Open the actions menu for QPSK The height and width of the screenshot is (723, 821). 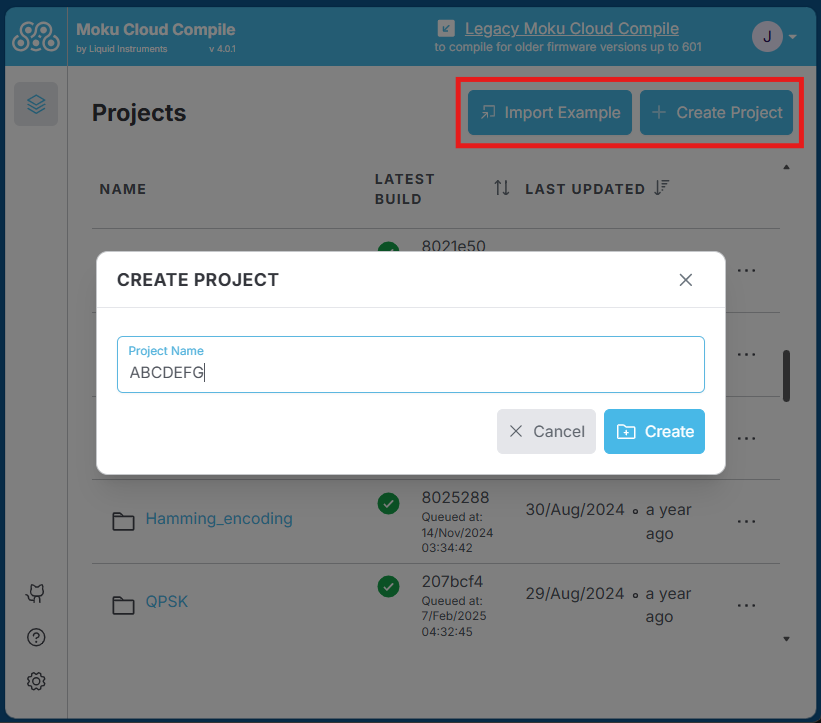pyautogui.click(x=746, y=604)
